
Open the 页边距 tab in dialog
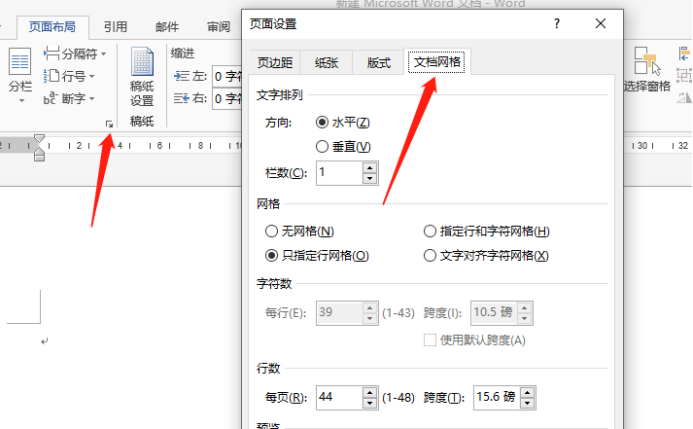pyautogui.click(x=275, y=62)
